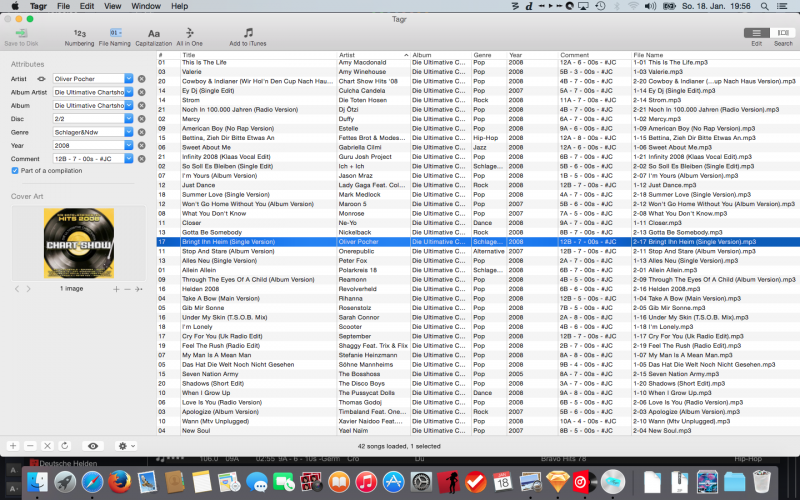Viewport: 800px width, 500px height.
Task: Add a cover art image with plus
Action: [116, 289]
